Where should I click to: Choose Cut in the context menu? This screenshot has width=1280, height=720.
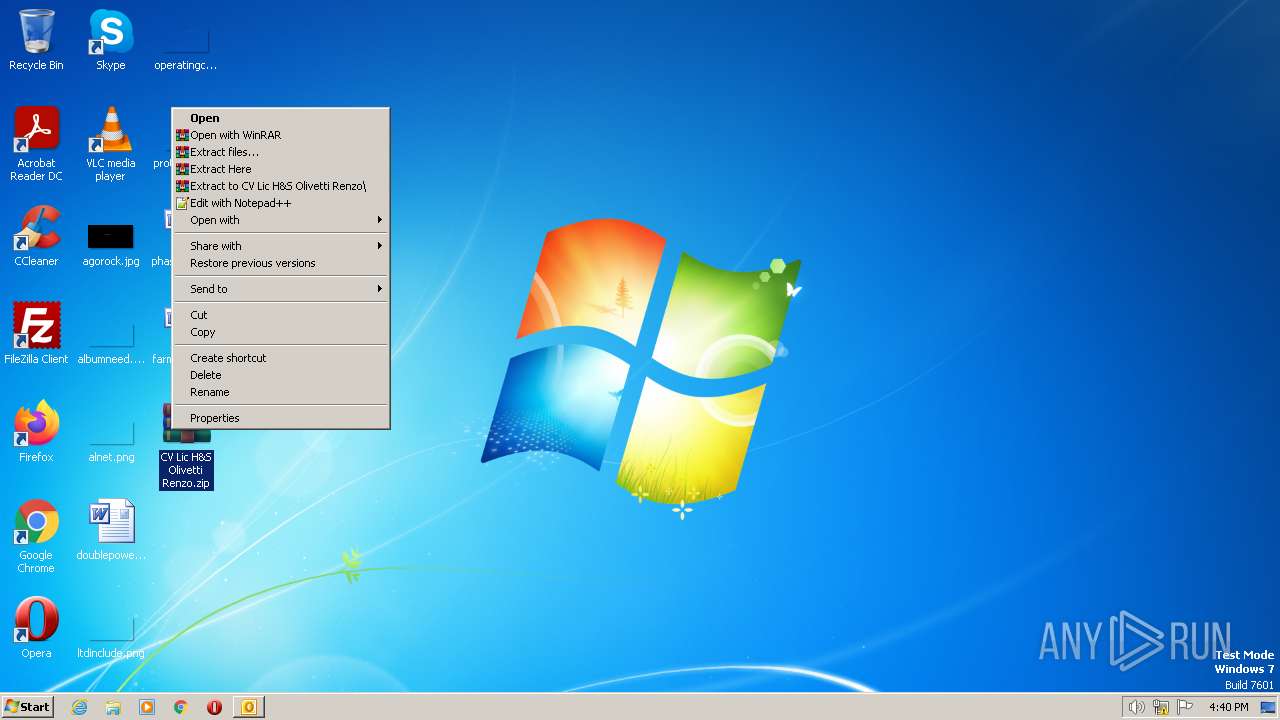[x=281, y=315]
